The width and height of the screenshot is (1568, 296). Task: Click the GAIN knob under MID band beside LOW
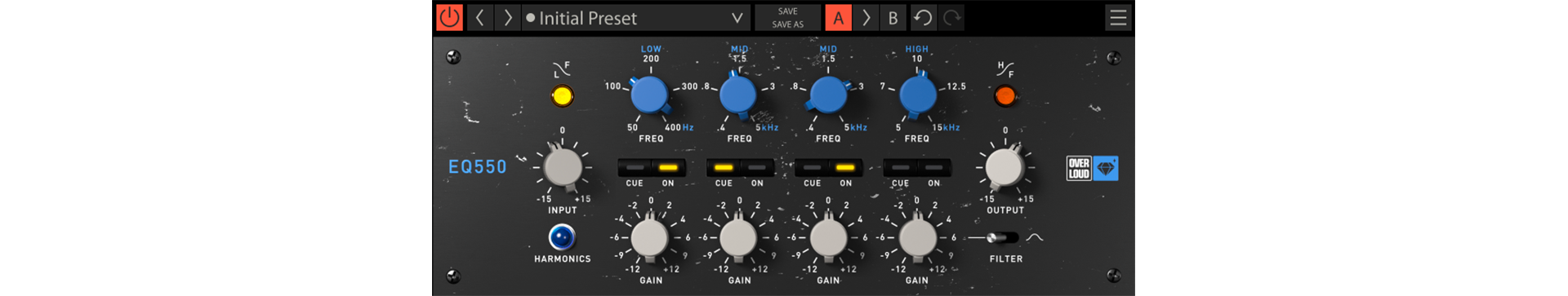(x=738, y=238)
